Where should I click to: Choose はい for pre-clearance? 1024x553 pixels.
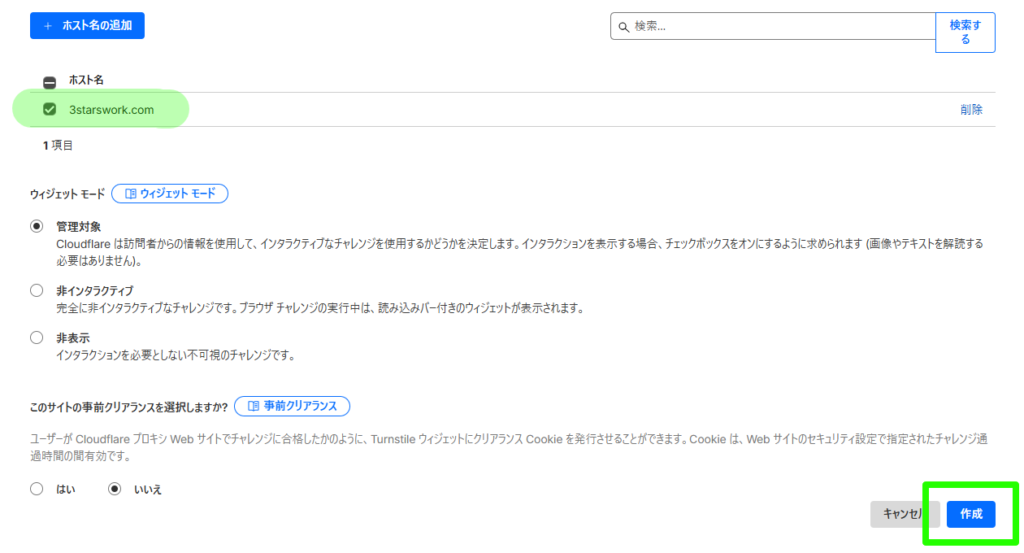click(x=37, y=489)
